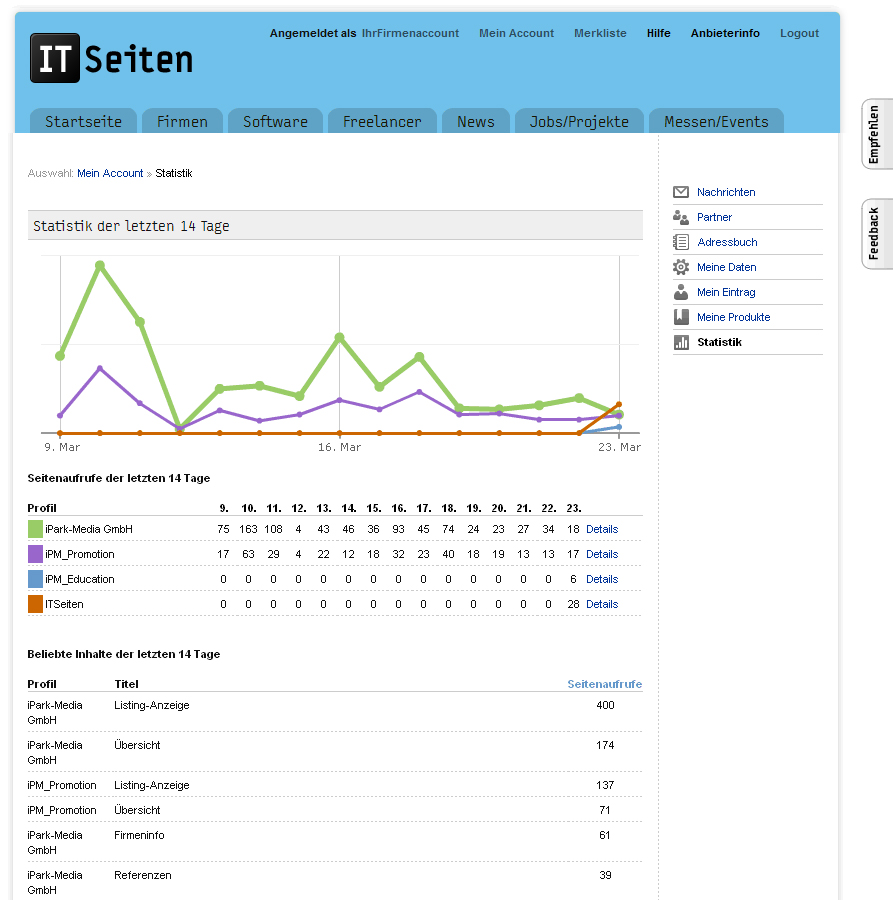
Task: Click the Hilfe link
Action: (659, 33)
